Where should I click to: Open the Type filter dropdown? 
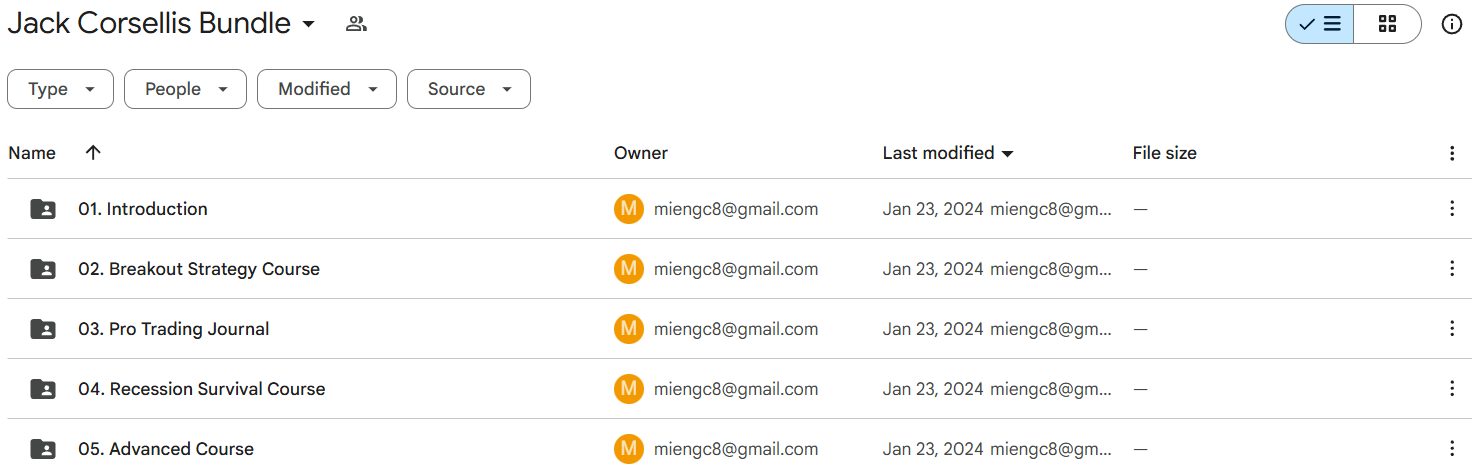(60, 89)
